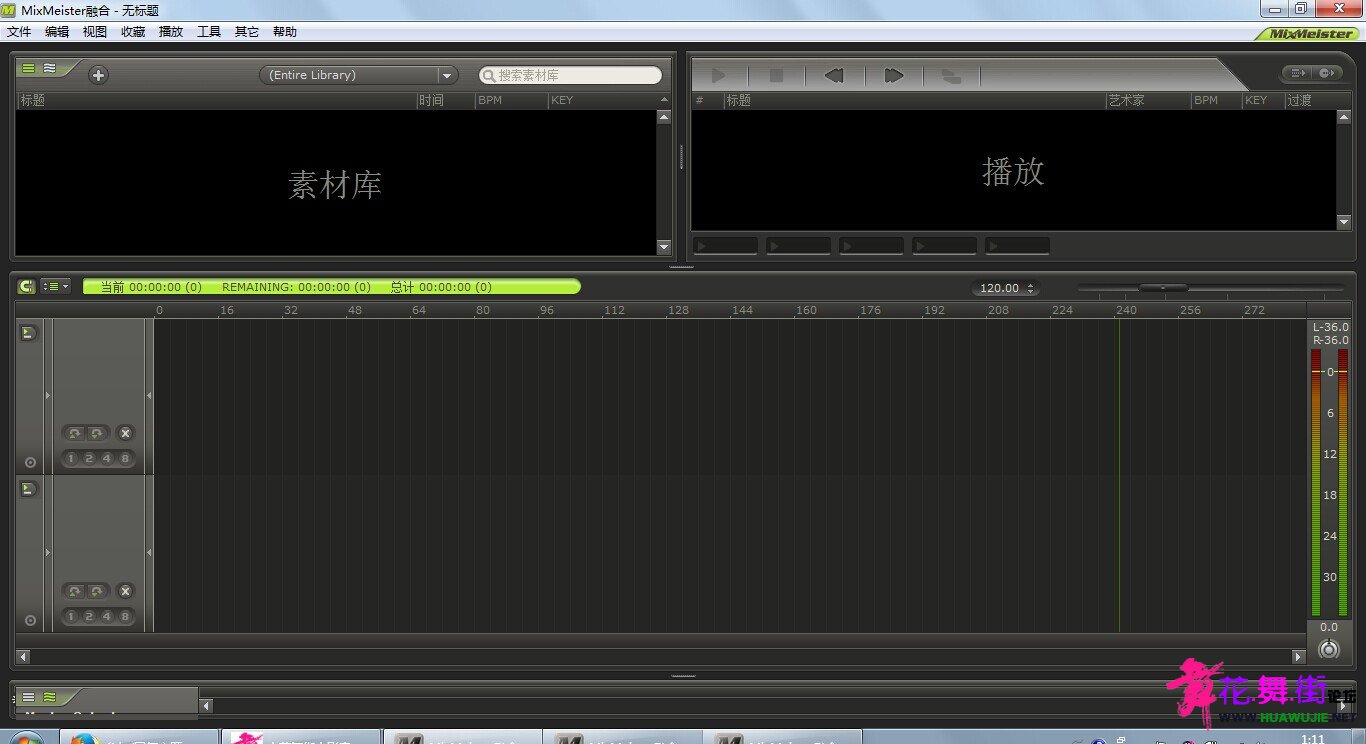Click the transition icon in playlist toolbar
Image resolution: width=1366 pixels, height=744 pixels.
coord(951,76)
